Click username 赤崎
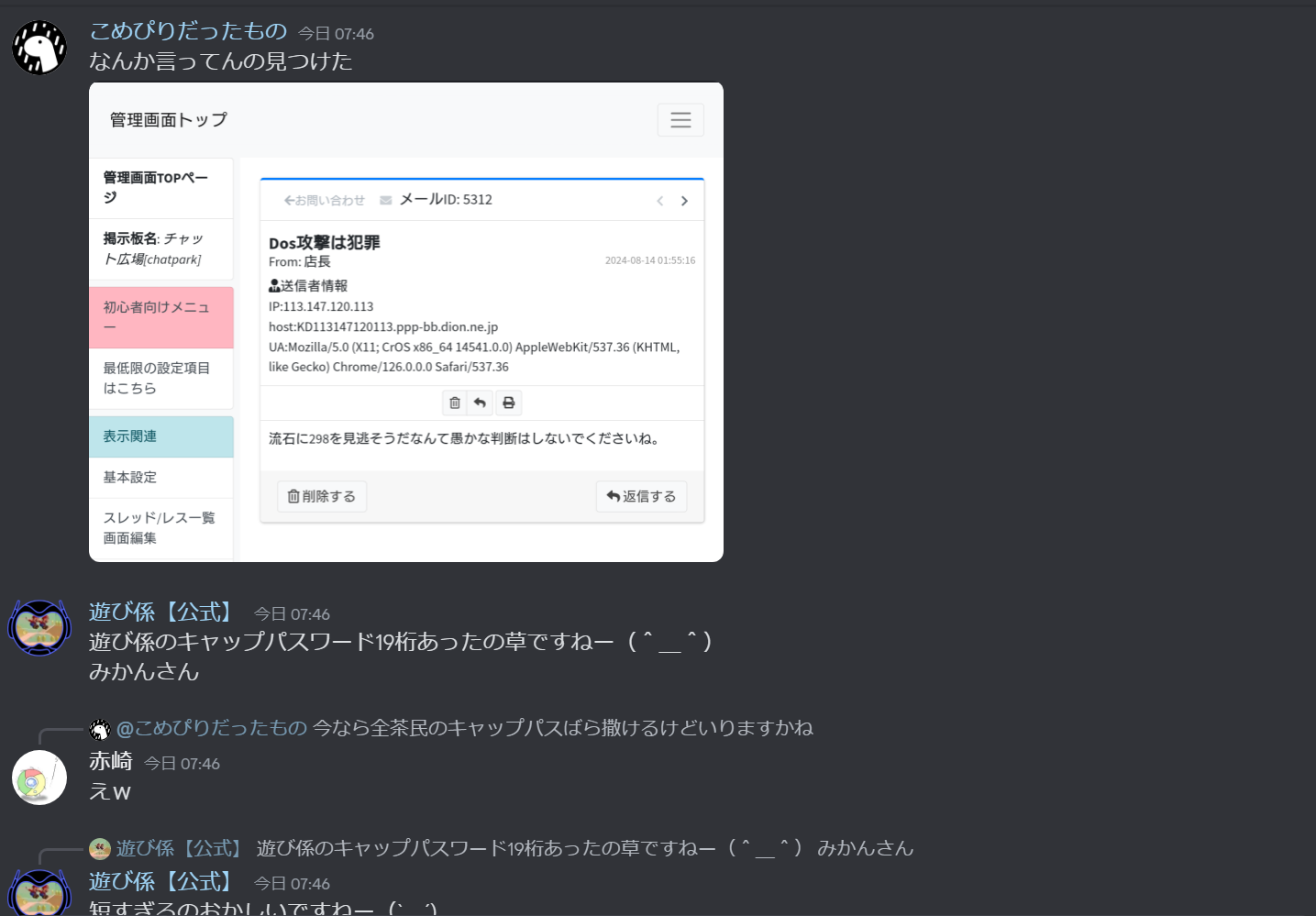1316x916 pixels. [x=111, y=761]
